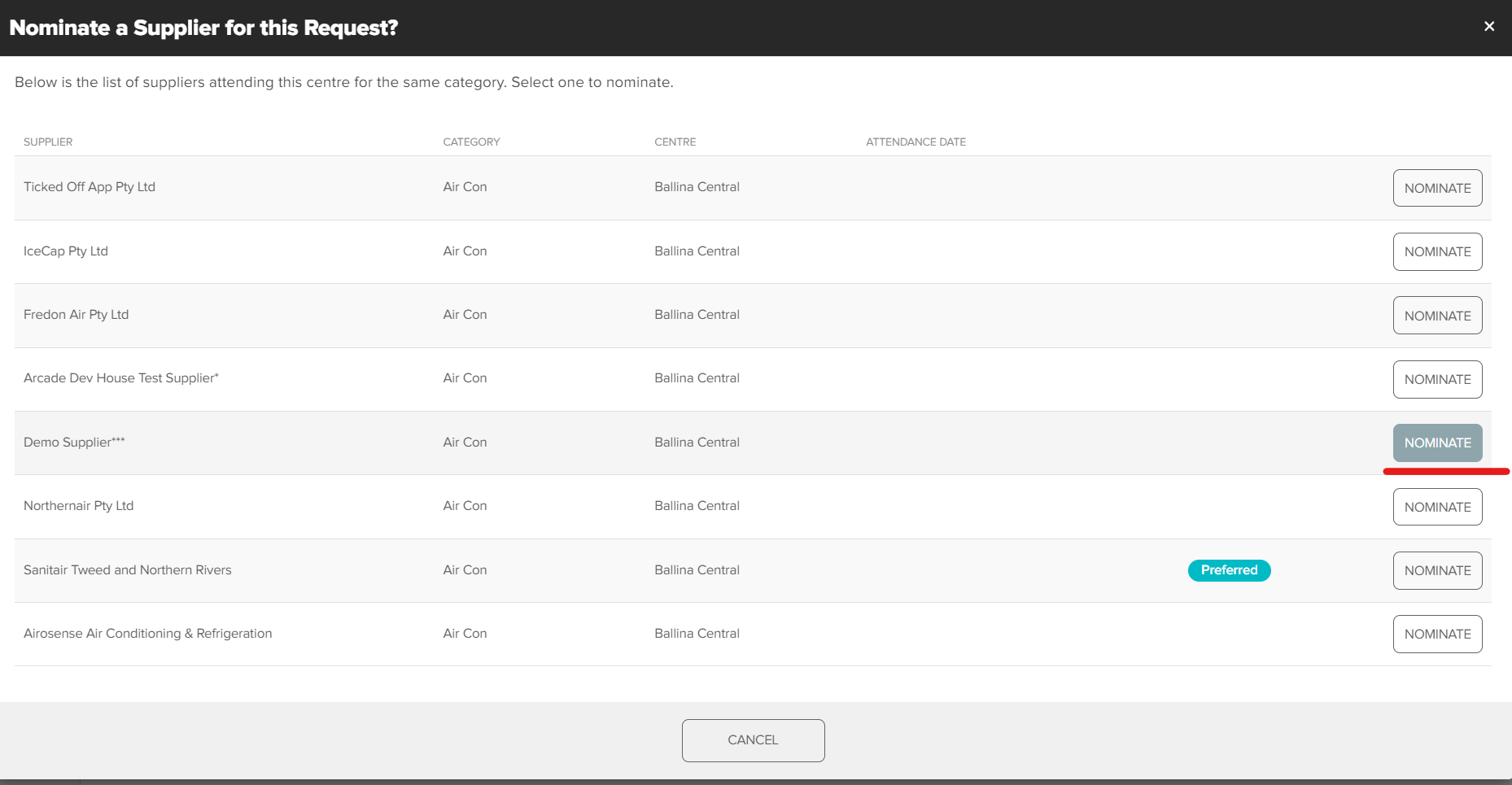
Task: Click Ballina Central in IceCap row
Action: 697,251
